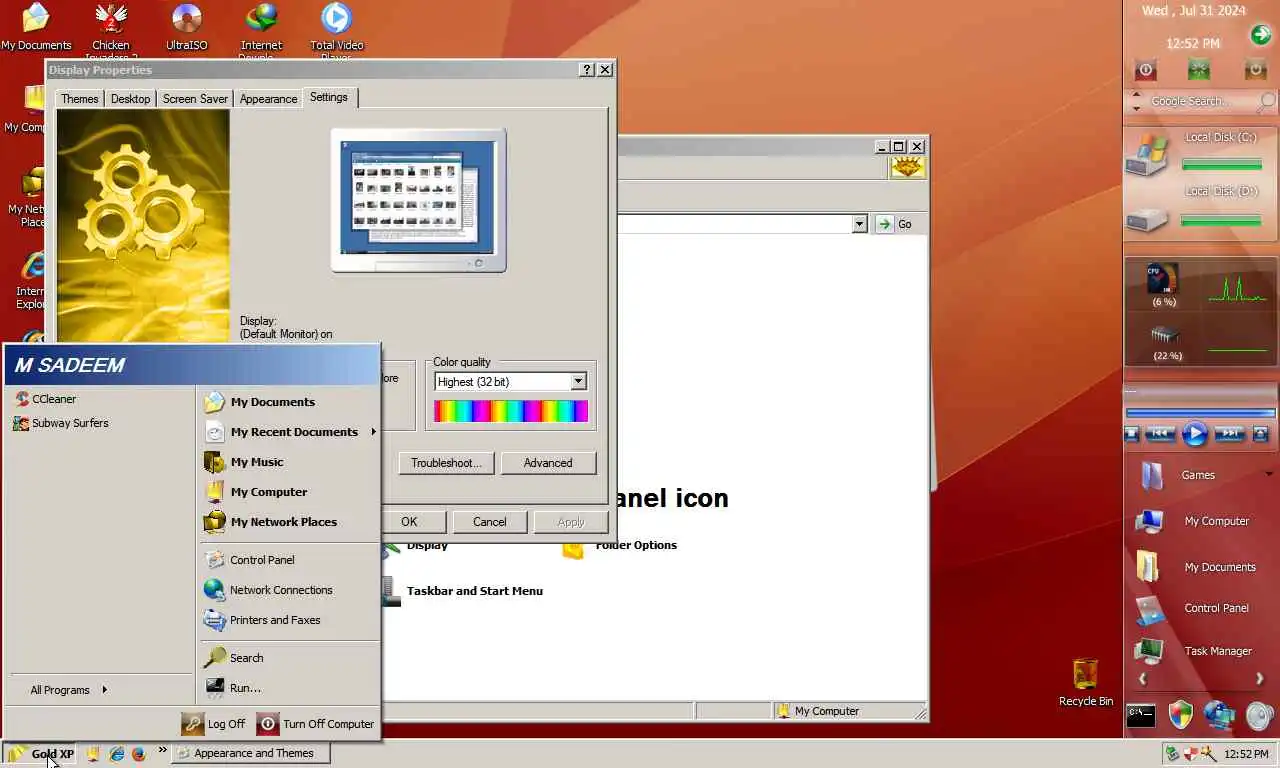This screenshot has height=768, width=1280.
Task: Launch Total Video Player desktop icon
Action: [x=336, y=30]
